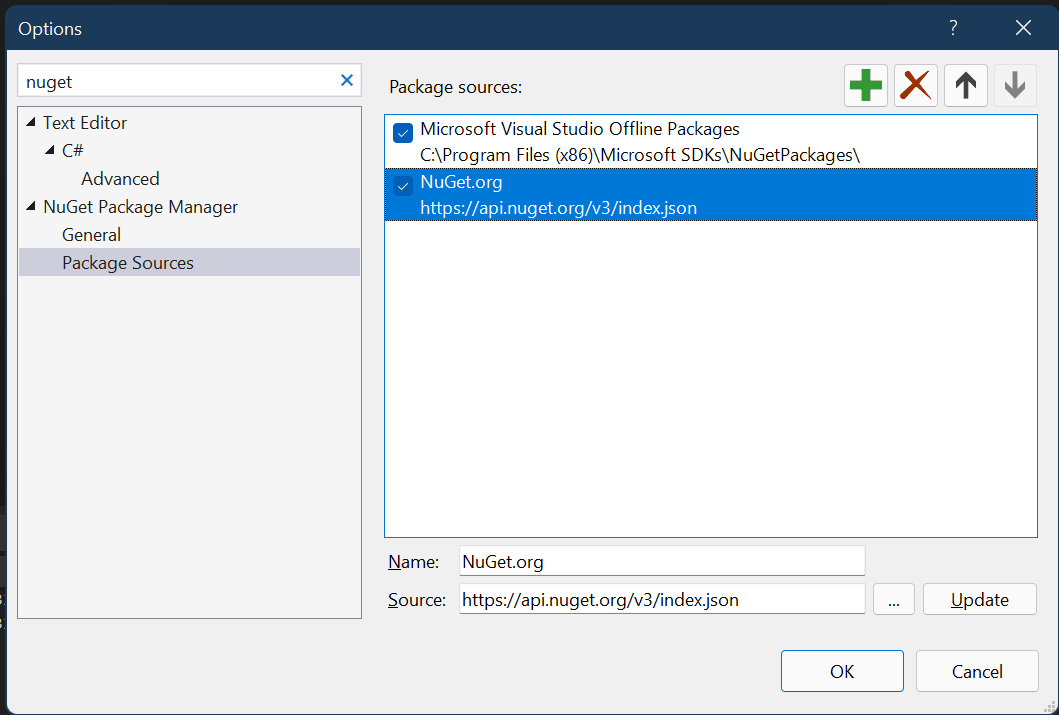Move selected package source up
Image resolution: width=1059 pixels, height=715 pixels.
(x=966, y=86)
